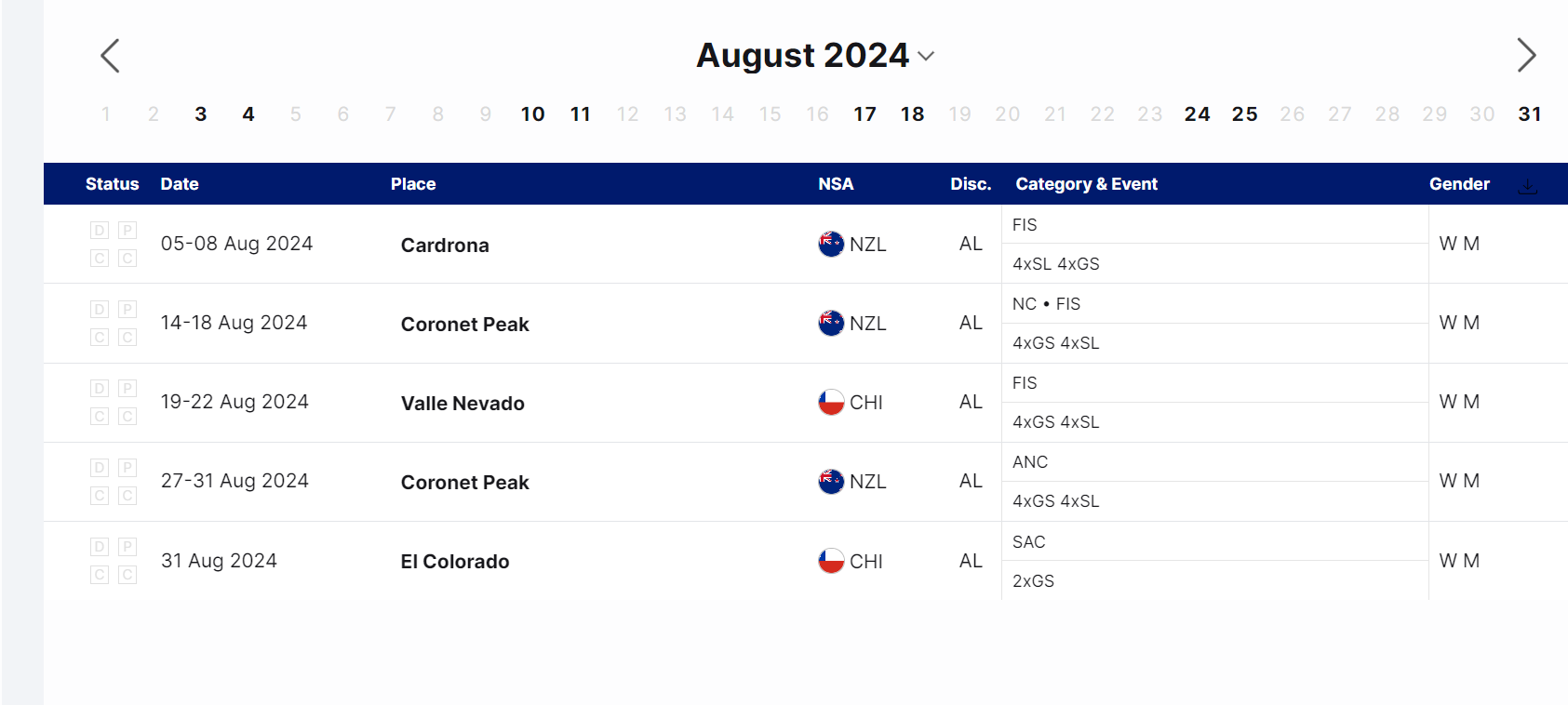Go to next month arrow

coord(1526,56)
